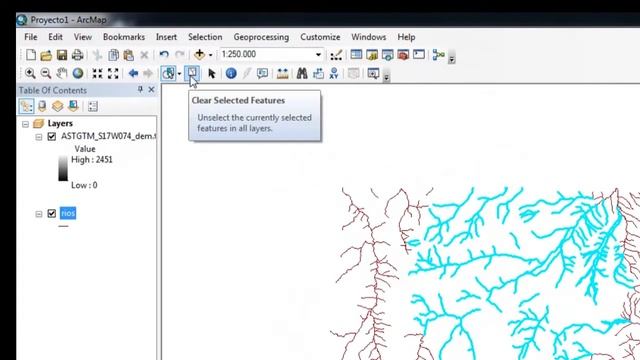Open the Edit menu
Screen dimensions: 640x360
tap(56, 37)
